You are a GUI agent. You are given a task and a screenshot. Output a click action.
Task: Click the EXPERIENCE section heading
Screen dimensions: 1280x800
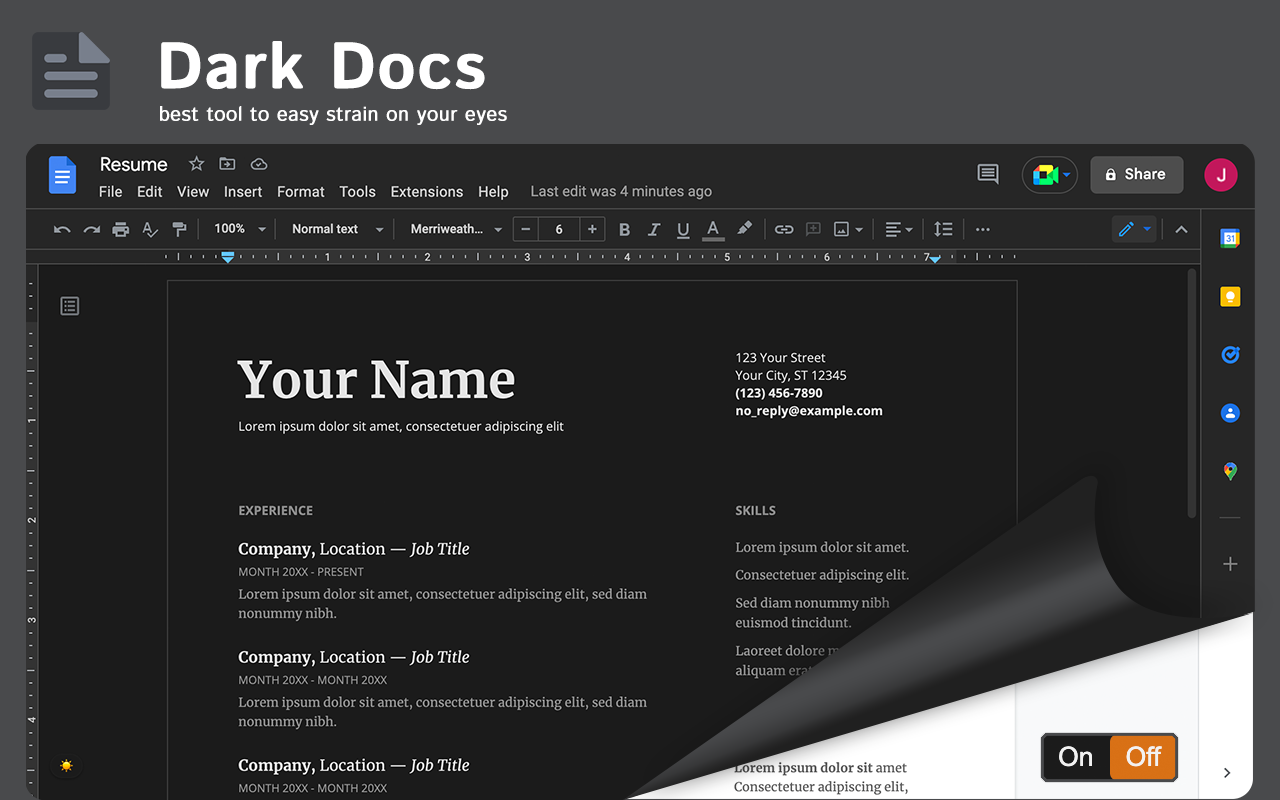click(x=275, y=511)
